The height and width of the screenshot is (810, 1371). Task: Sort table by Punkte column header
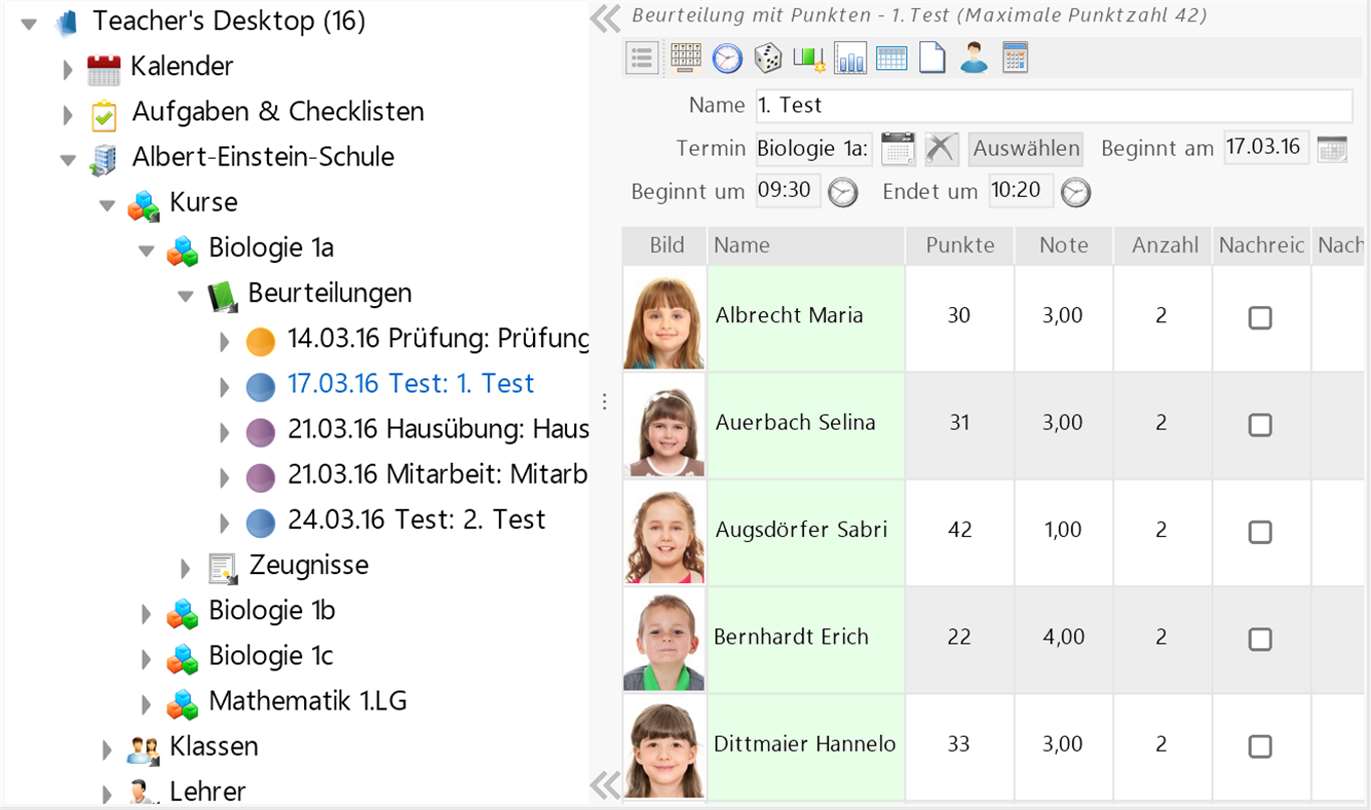[x=960, y=245]
